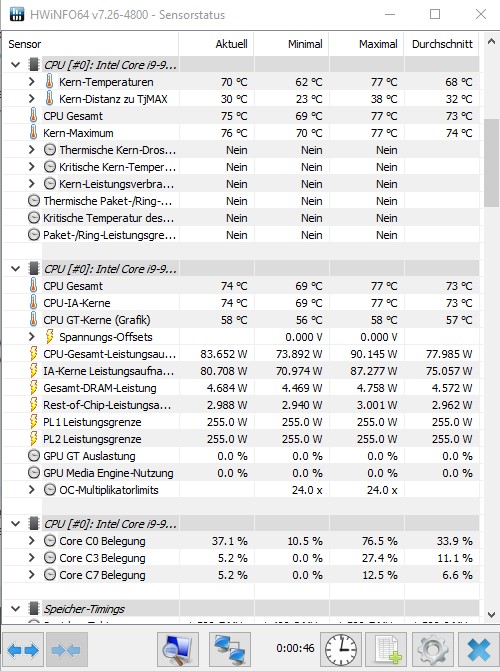Open the network monitoring computers icon

coord(229,650)
